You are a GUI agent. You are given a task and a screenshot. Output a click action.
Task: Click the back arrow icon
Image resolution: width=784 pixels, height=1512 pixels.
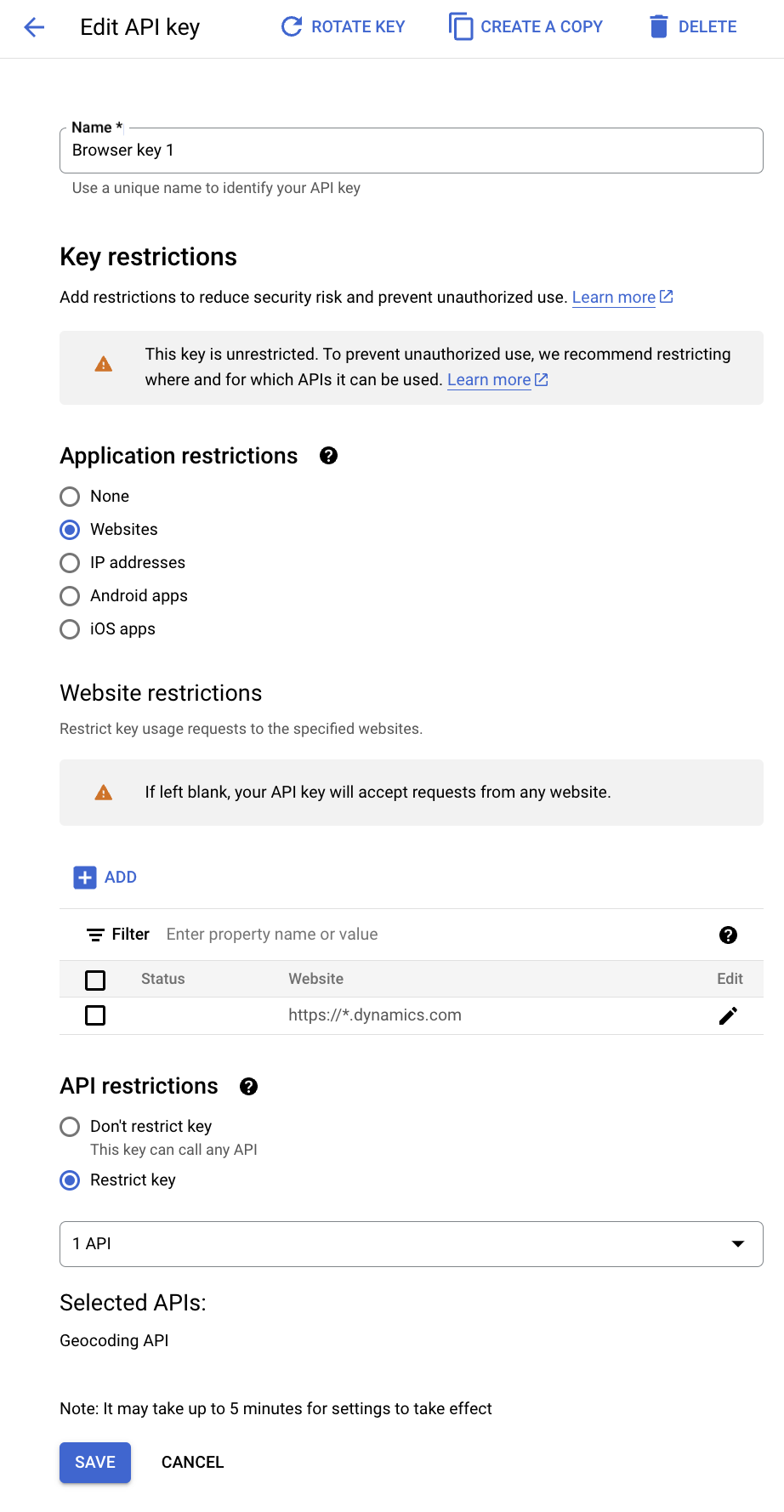(34, 27)
